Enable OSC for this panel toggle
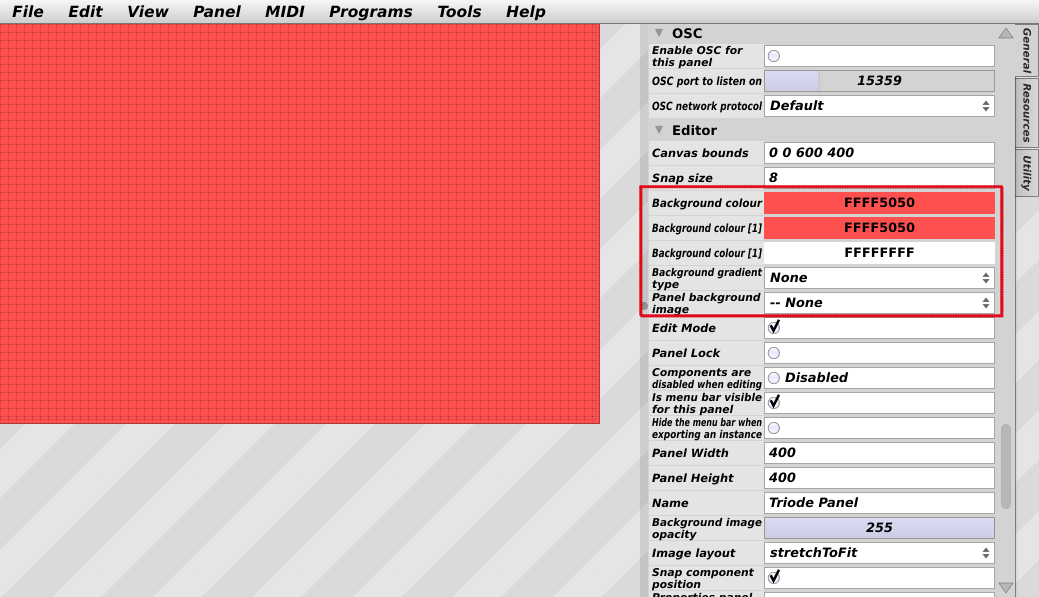The width and height of the screenshot is (1039, 597). pos(773,56)
